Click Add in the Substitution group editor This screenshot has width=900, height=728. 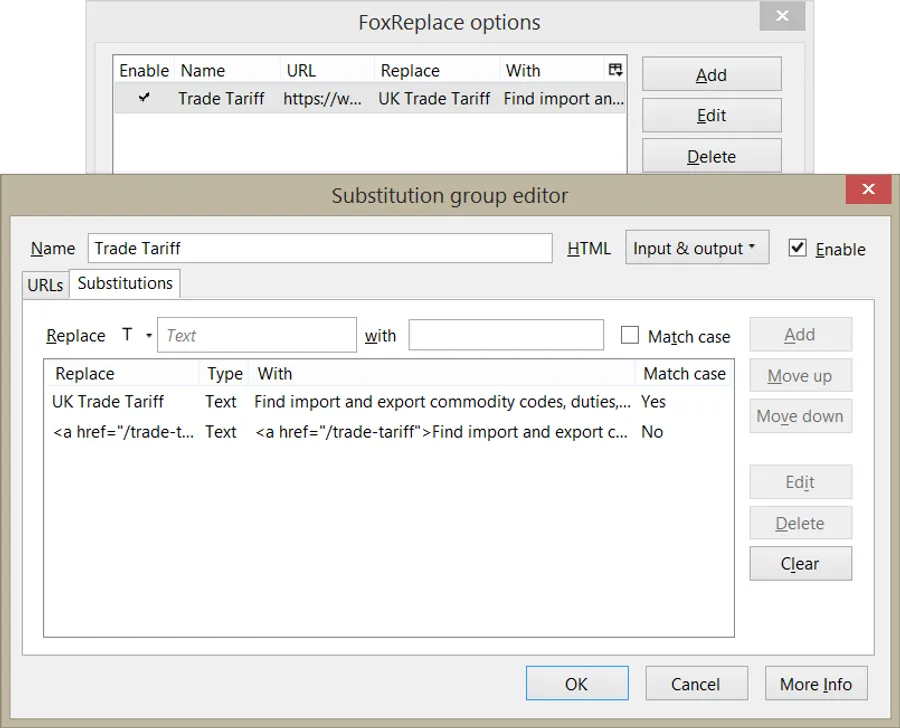[x=800, y=335]
